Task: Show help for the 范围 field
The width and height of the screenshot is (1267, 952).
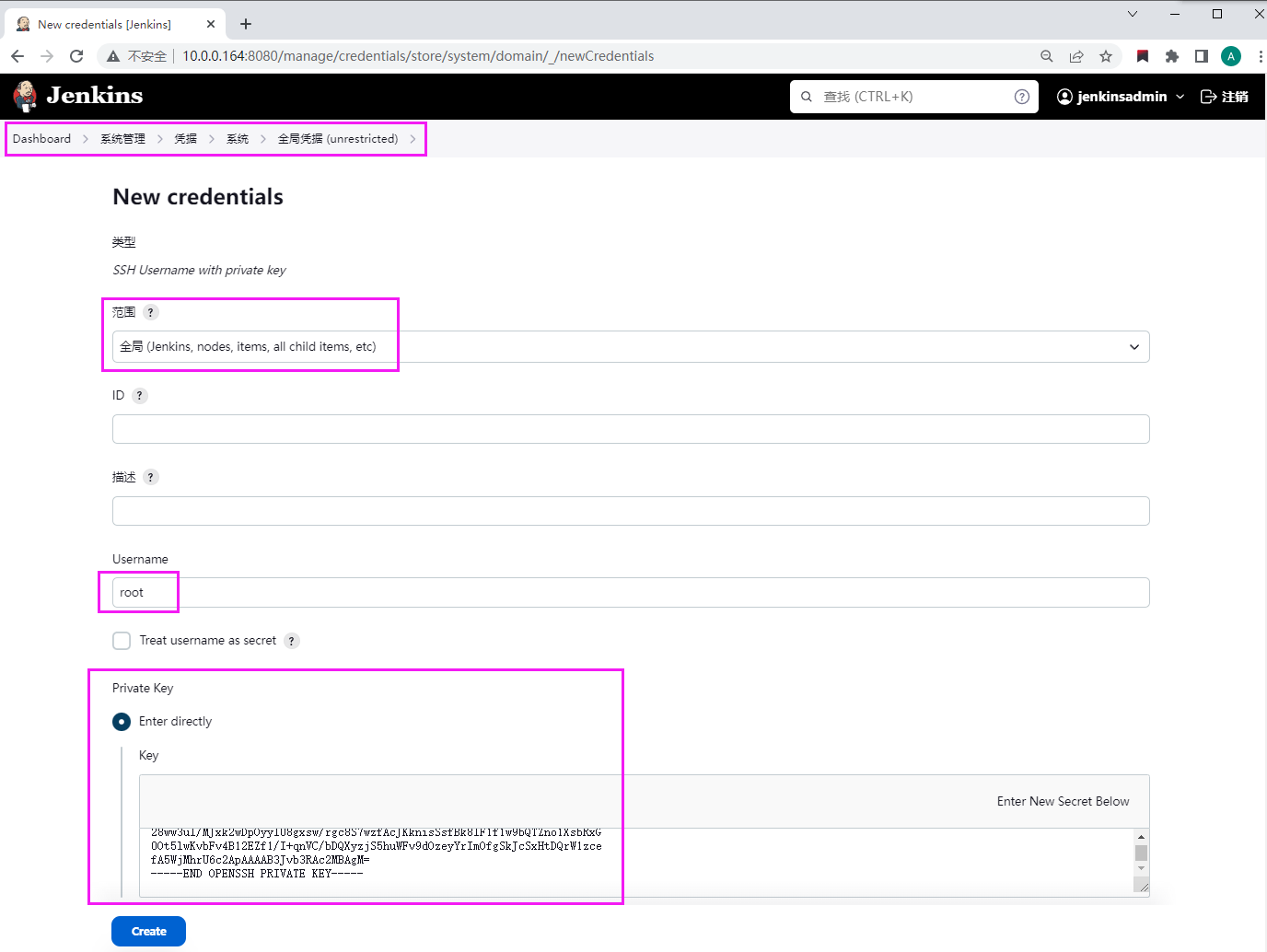Action: tap(151, 312)
